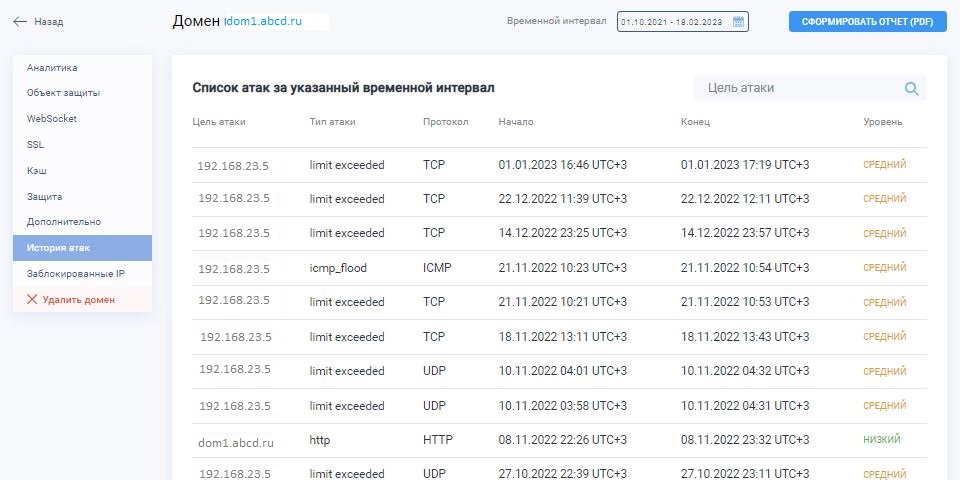Click Удалить домен link
Screen dimensions: 960x480
78,299
